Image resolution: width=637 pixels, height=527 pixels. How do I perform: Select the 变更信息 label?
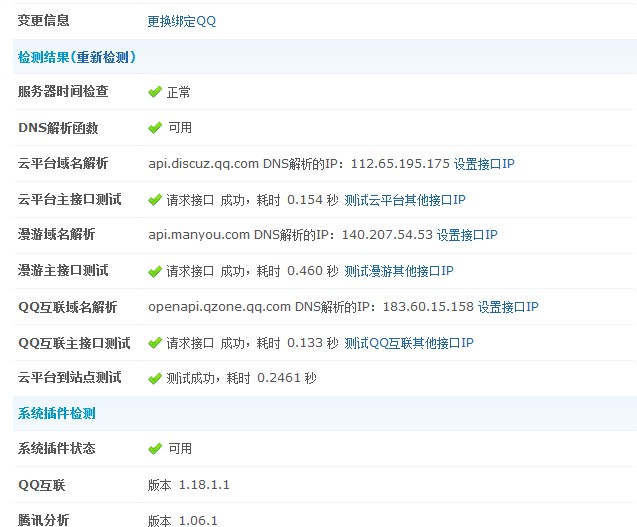(43, 20)
